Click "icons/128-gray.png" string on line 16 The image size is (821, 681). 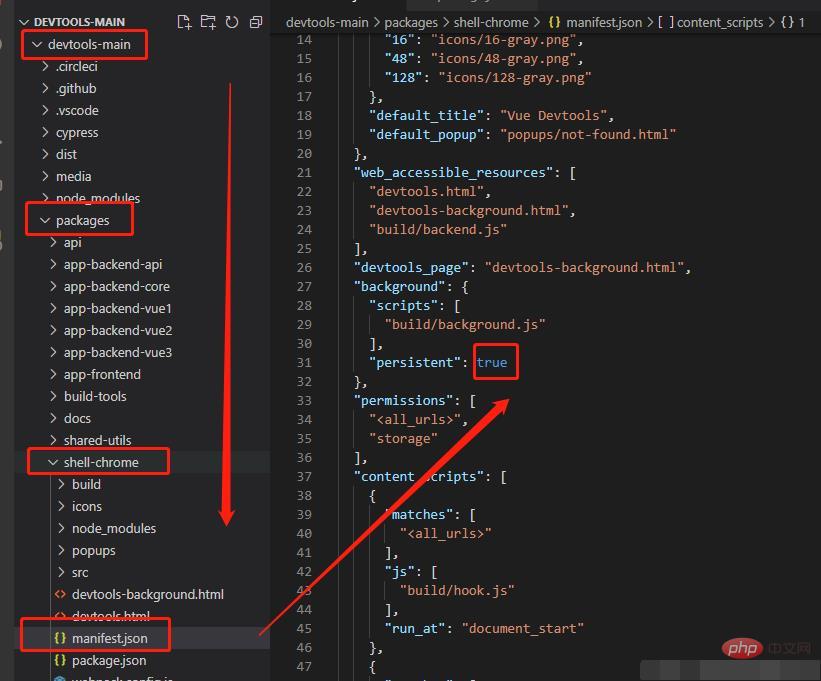[x=515, y=77]
